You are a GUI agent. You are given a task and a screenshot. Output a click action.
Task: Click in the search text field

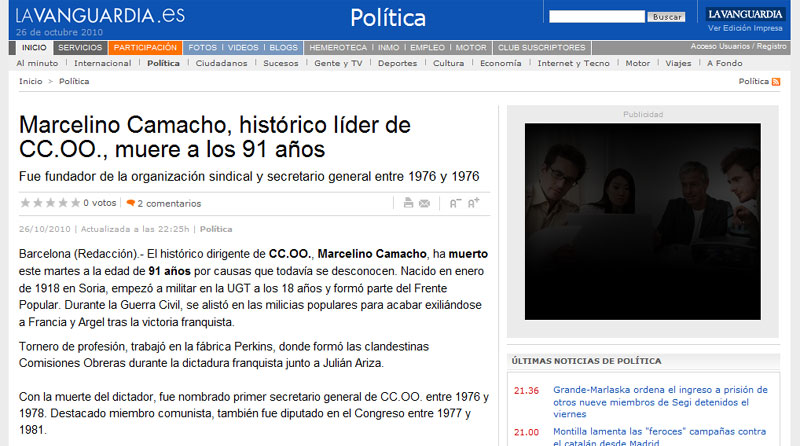point(596,17)
